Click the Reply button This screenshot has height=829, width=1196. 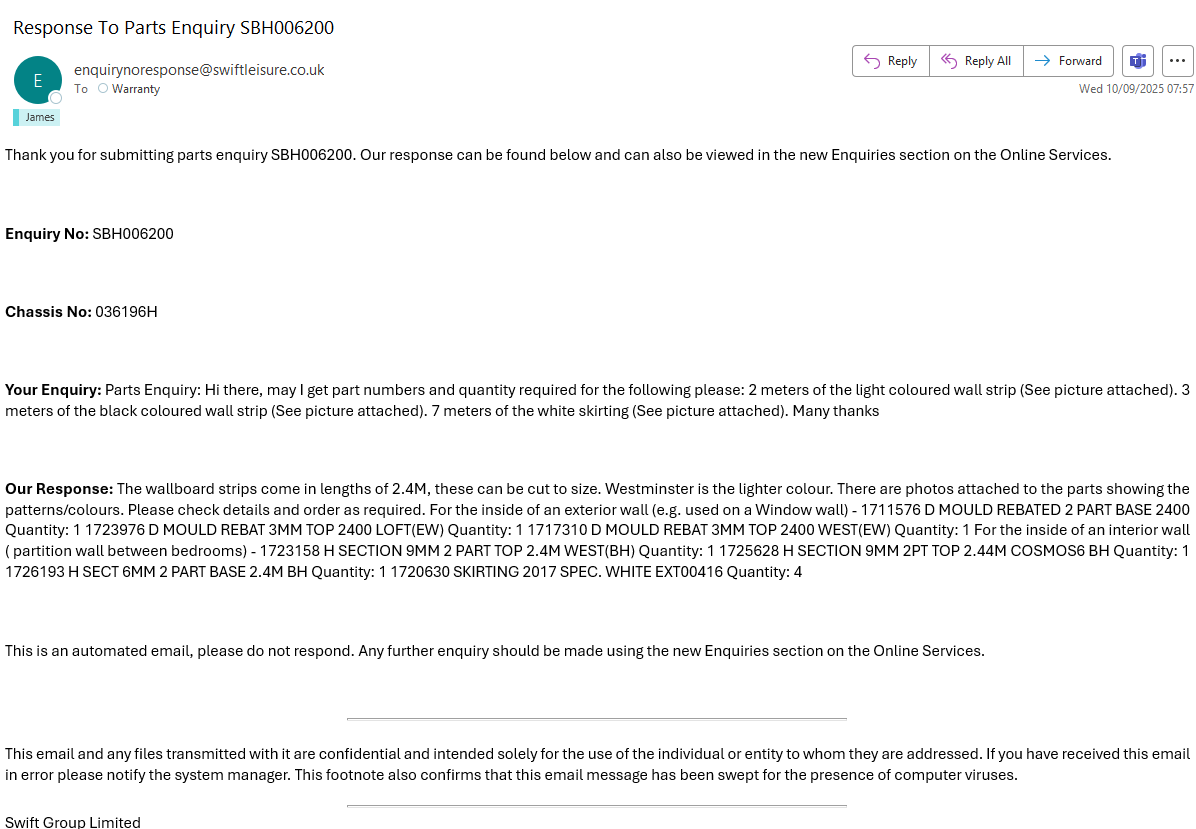[x=890, y=61]
